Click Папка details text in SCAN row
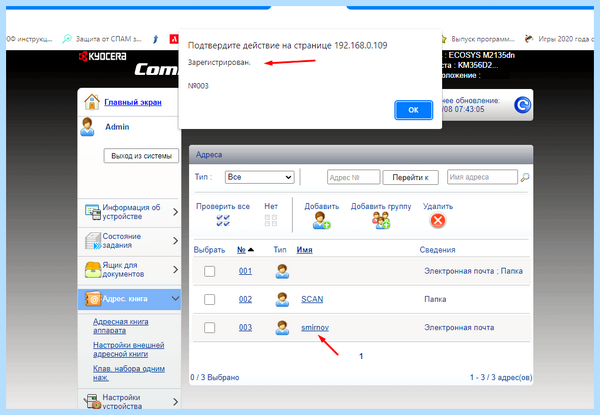This screenshot has height=415, width=600. coord(435,299)
